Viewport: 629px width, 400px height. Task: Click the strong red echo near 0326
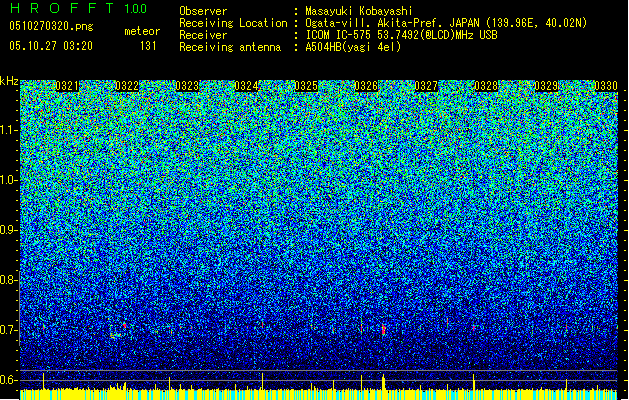click(x=383, y=330)
